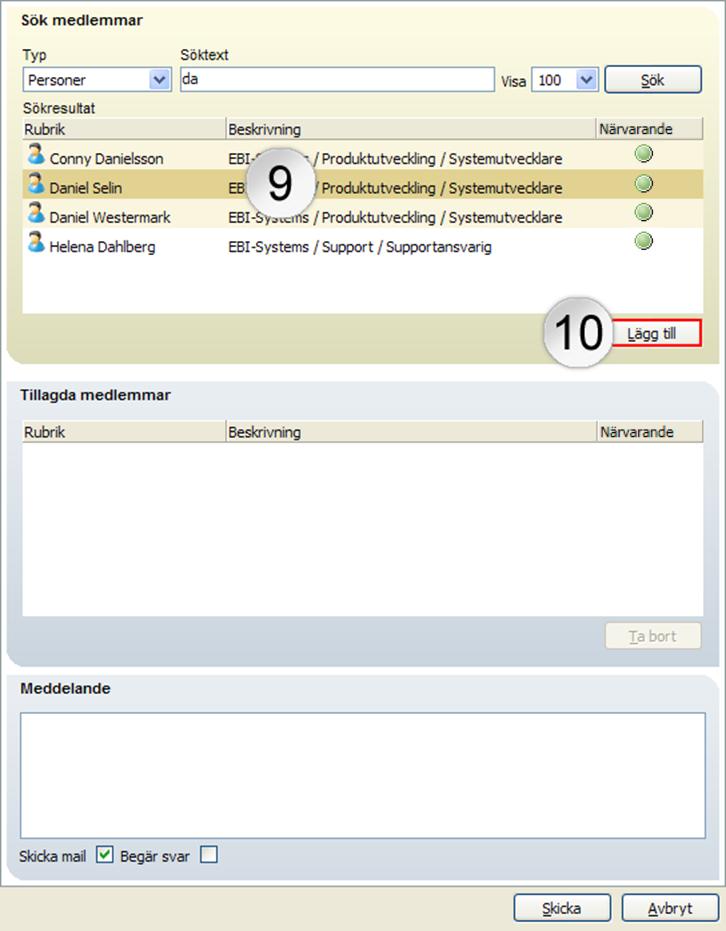Image resolution: width=726 pixels, height=931 pixels.
Task: Click Daniel Selin's person icon
Action: point(36,183)
